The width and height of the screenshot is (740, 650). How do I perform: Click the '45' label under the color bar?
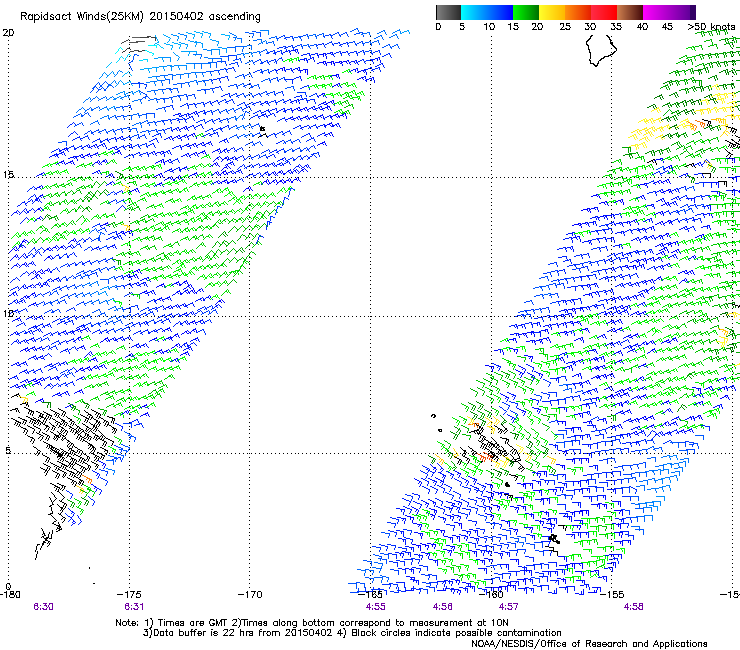(x=667, y=27)
